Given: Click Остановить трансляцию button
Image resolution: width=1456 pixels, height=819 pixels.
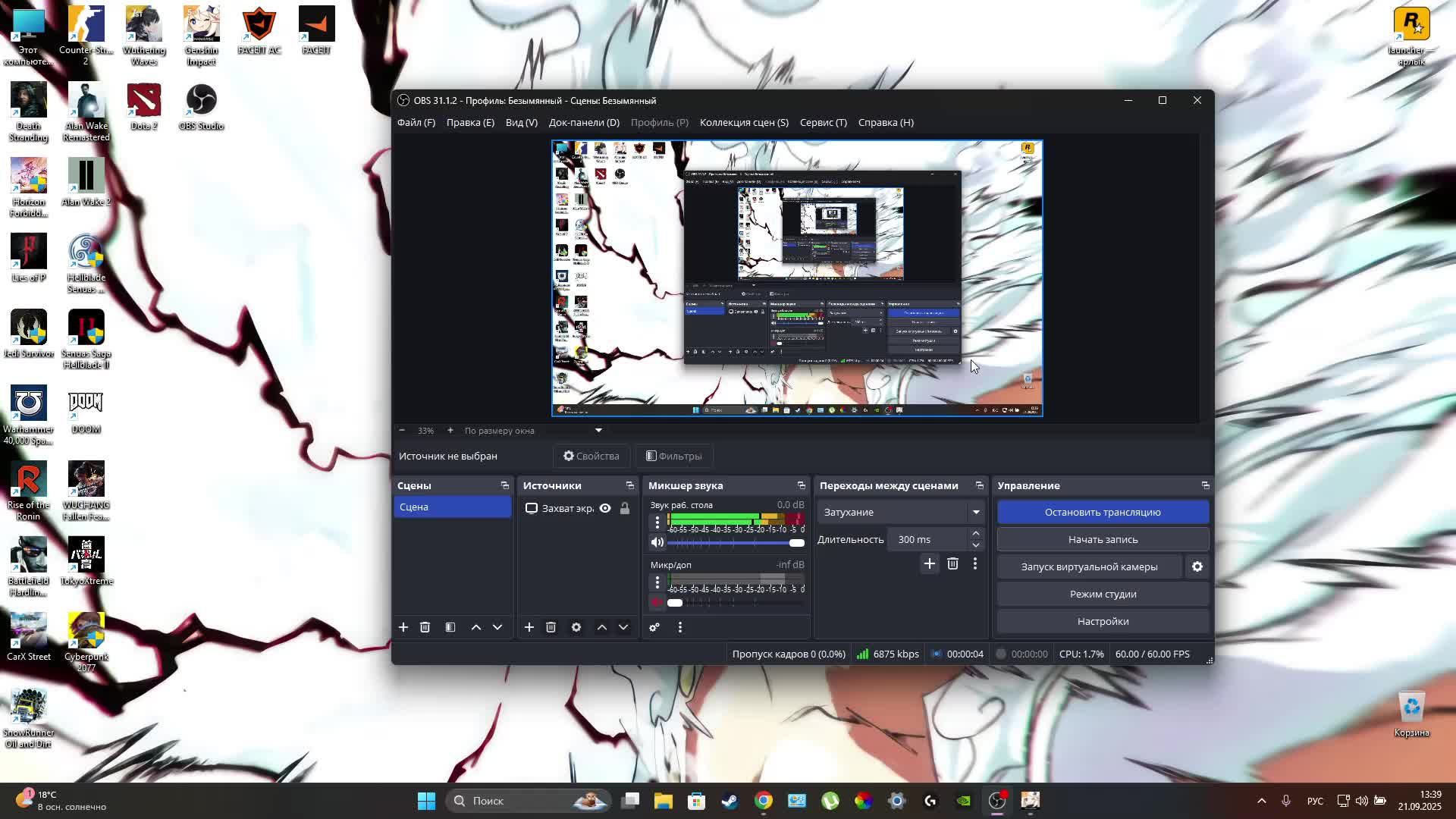Looking at the screenshot, I should tap(1103, 512).
